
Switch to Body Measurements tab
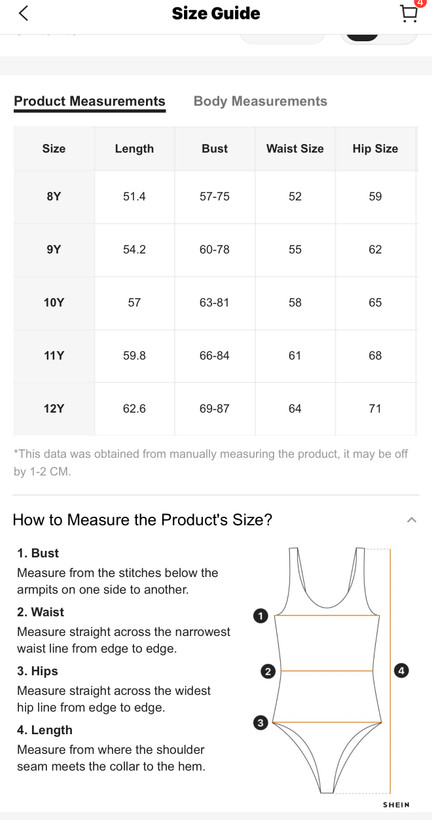(260, 101)
